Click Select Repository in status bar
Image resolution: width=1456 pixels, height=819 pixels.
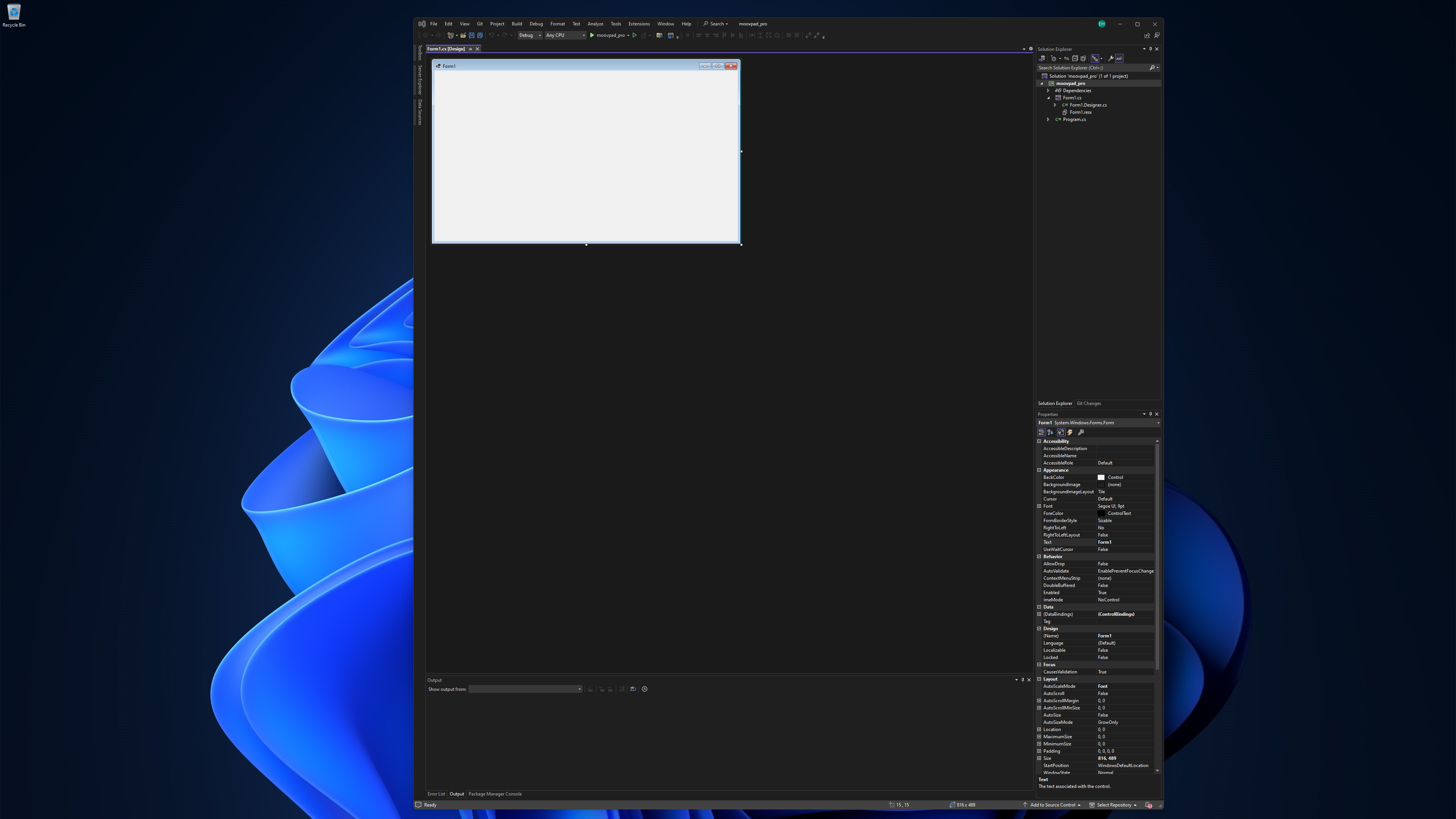[x=1113, y=805]
